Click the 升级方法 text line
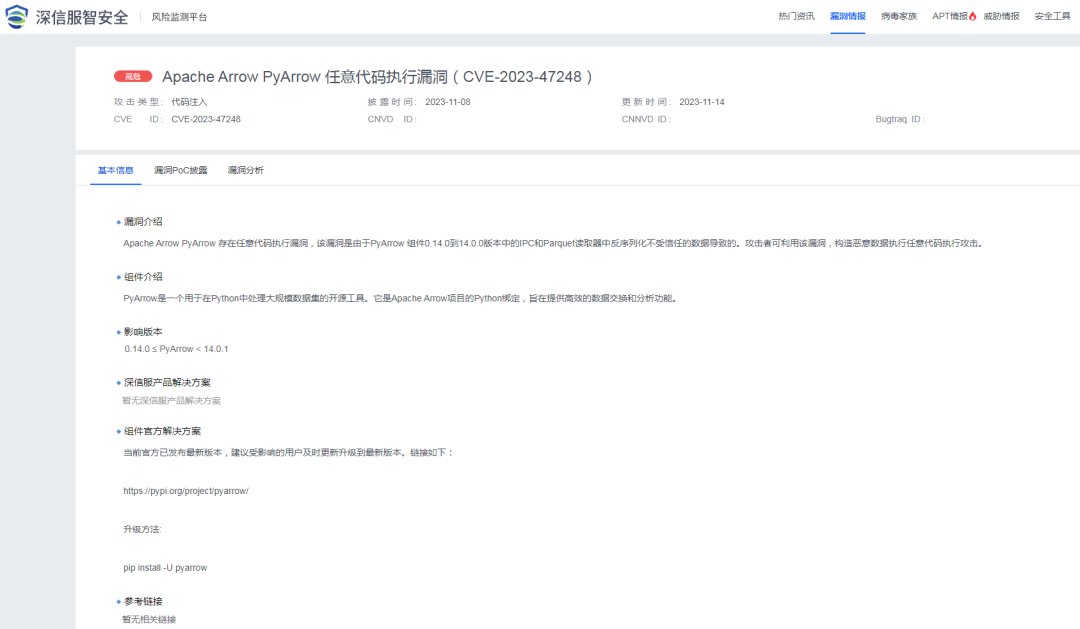1080x629 pixels. [142, 529]
